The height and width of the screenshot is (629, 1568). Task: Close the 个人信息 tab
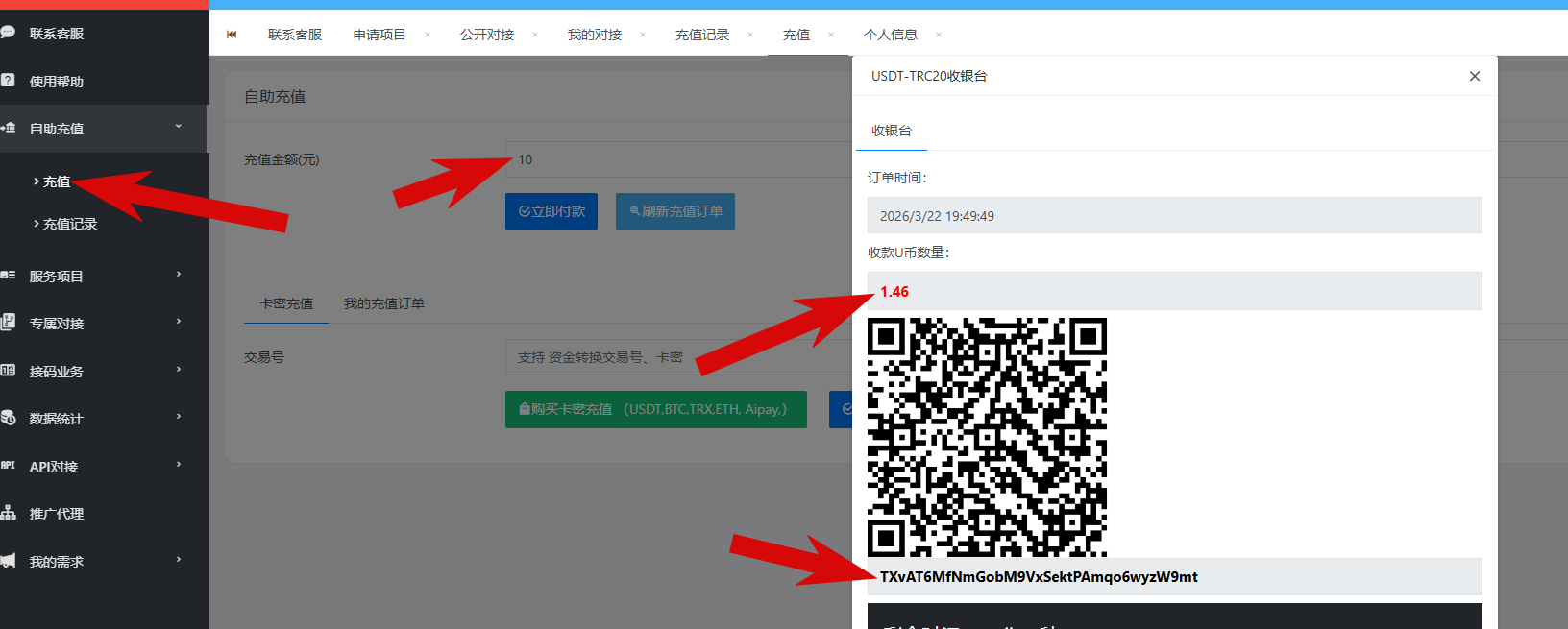(939, 35)
